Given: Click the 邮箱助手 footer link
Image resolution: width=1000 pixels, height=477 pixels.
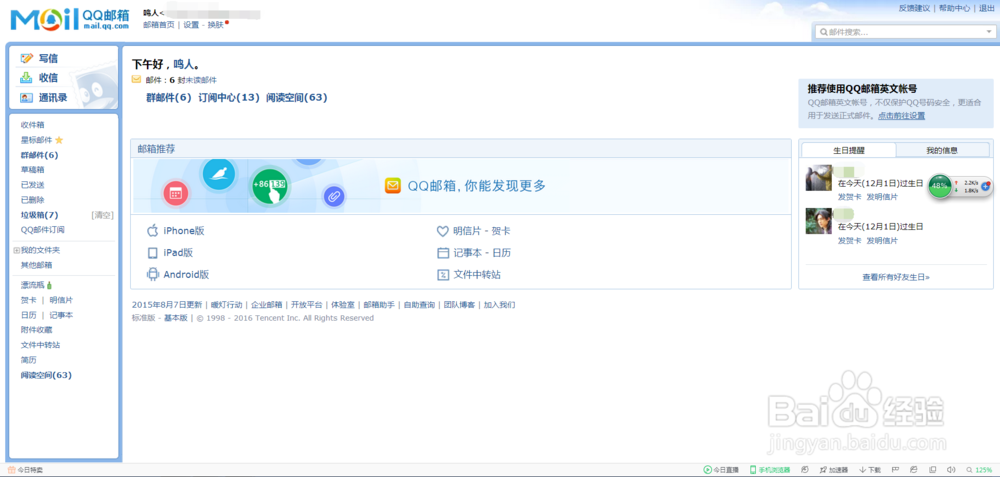Looking at the screenshot, I should 379,305.
